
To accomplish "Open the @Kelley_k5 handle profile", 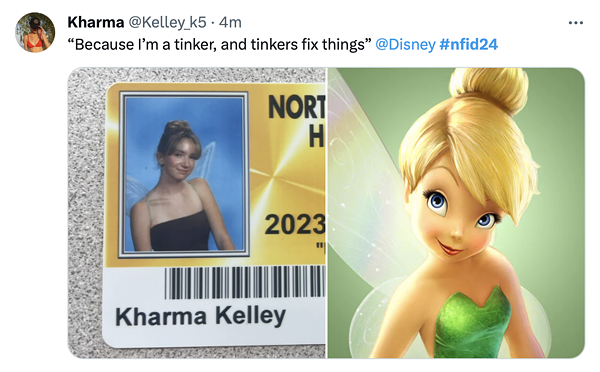I will (167, 23).
